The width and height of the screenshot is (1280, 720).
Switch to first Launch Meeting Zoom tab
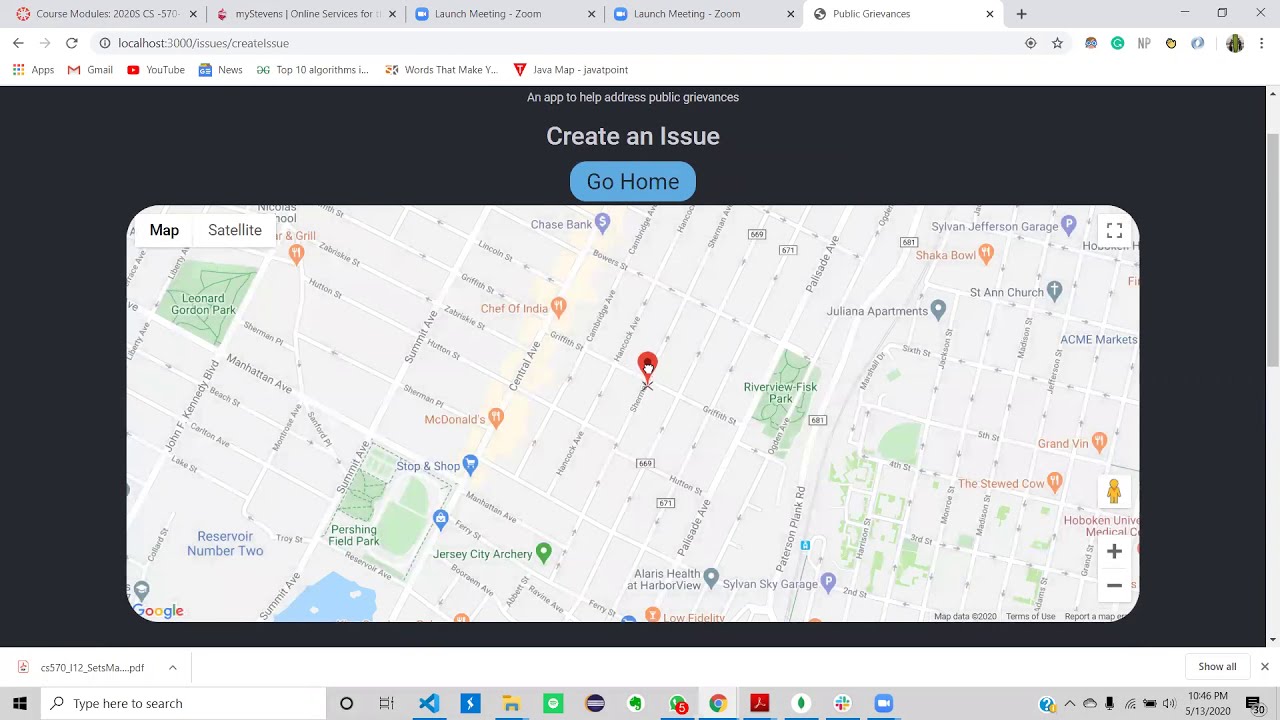coord(505,14)
